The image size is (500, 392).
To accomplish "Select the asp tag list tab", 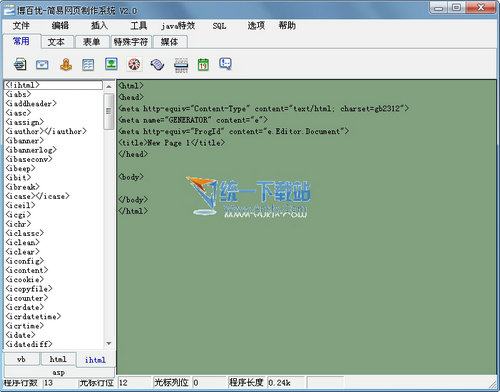I will [59, 372].
